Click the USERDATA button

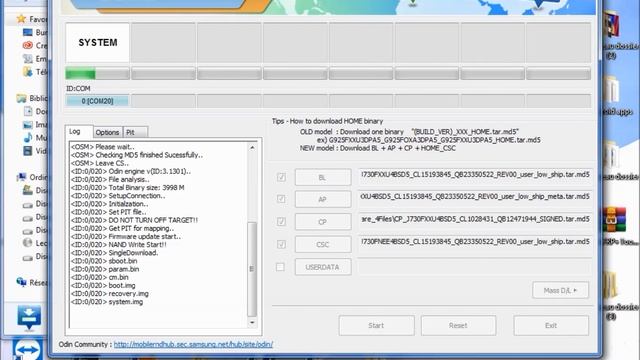pyautogui.click(x=323, y=267)
